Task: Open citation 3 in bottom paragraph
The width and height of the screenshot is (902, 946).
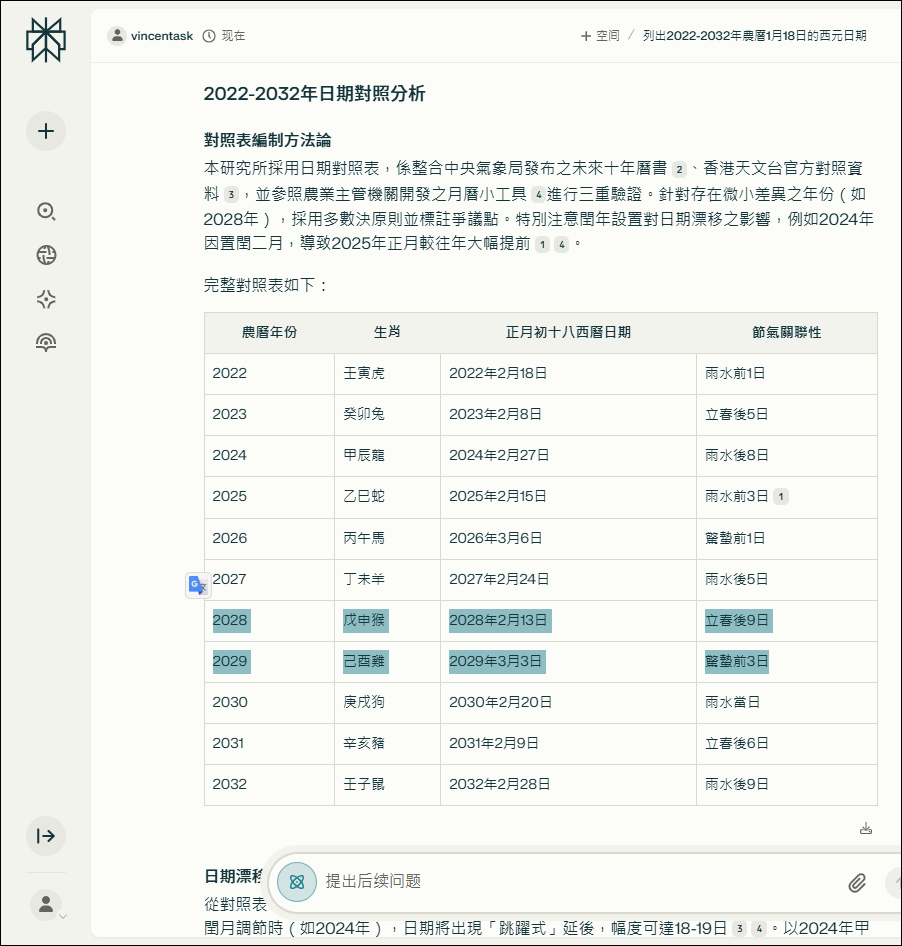Action: pos(740,929)
